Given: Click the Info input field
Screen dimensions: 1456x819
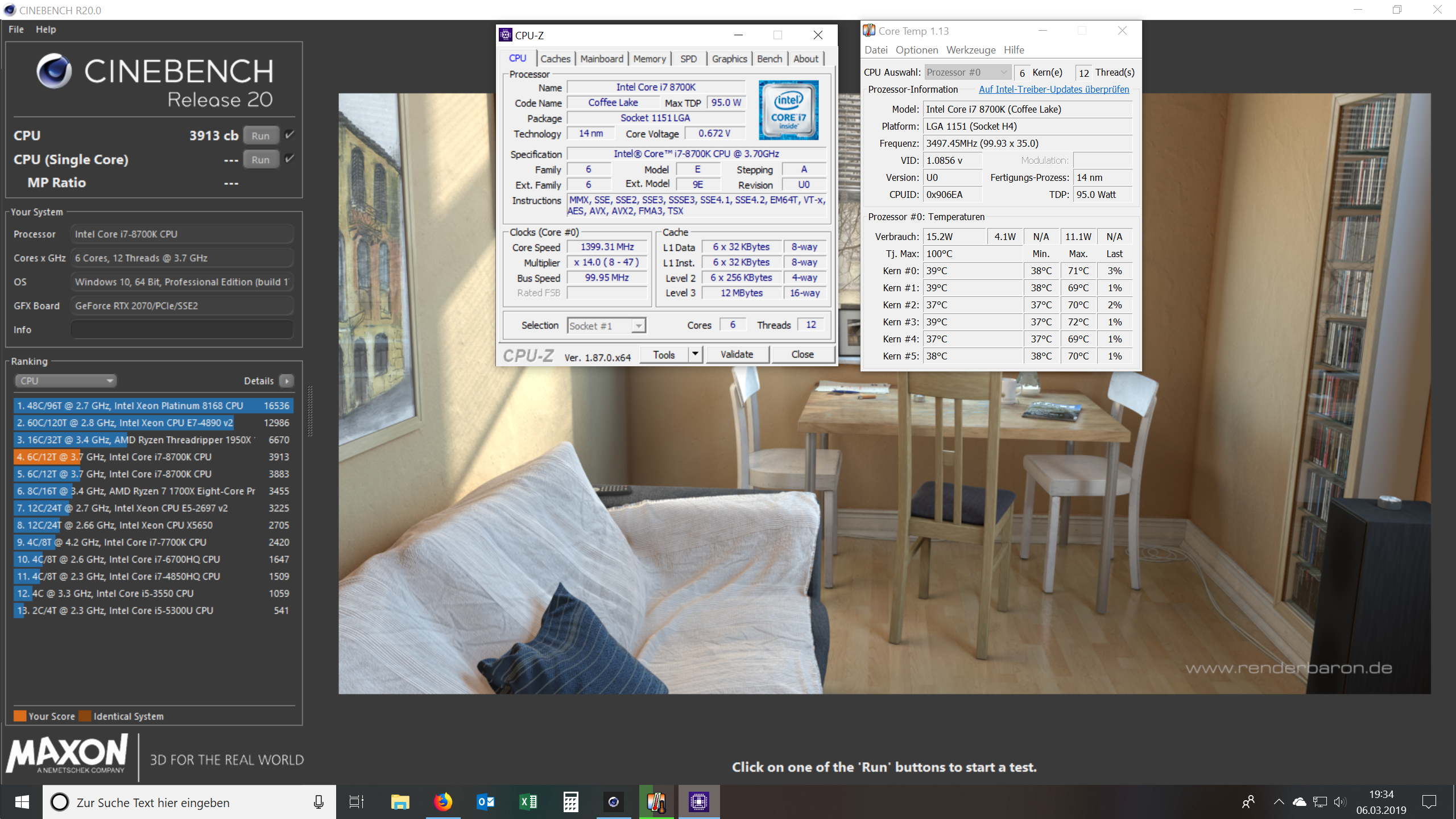Looking at the screenshot, I should [x=182, y=329].
